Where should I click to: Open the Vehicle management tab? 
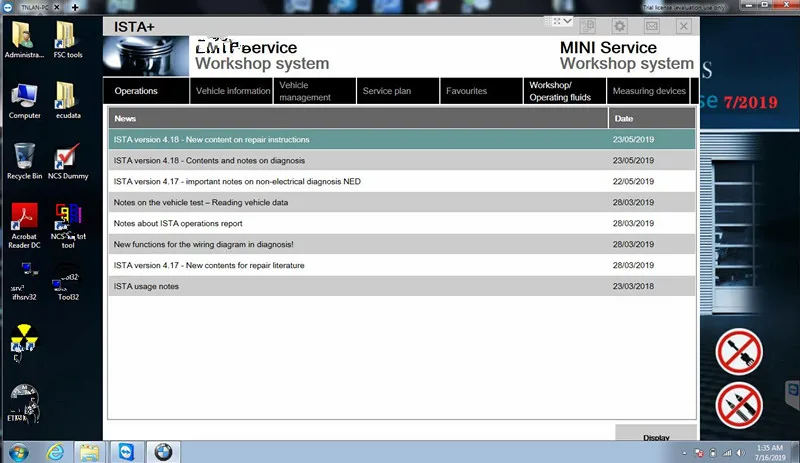pyautogui.click(x=314, y=91)
